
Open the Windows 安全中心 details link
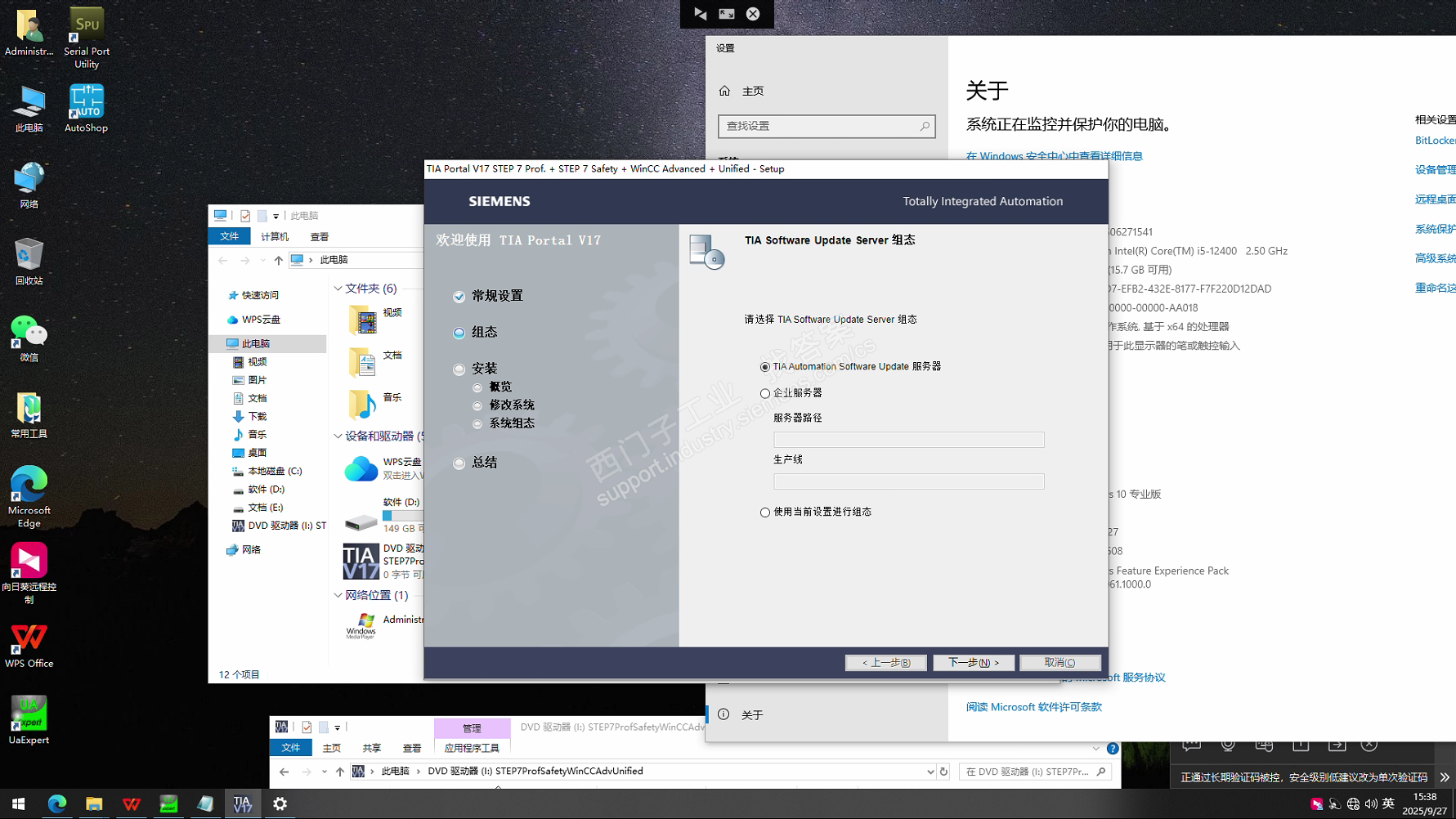click(x=1055, y=156)
